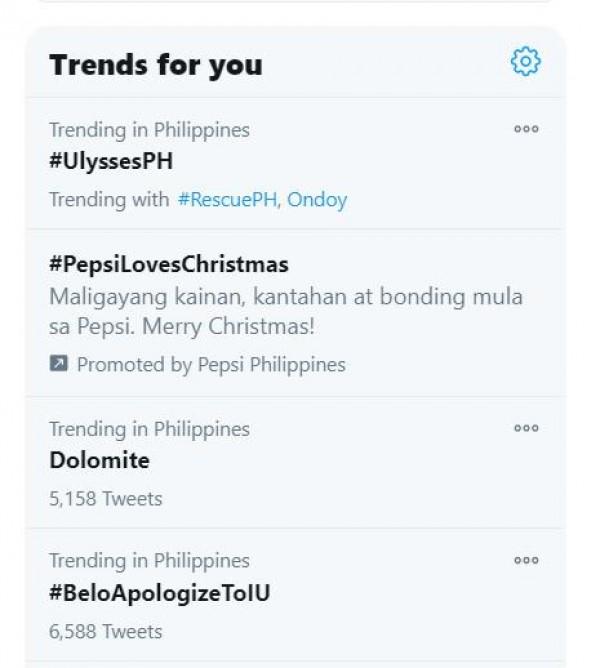Click the 5,158 Tweets count
The height and width of the screenshot is (668, 600).
click(x=105, y=498)
